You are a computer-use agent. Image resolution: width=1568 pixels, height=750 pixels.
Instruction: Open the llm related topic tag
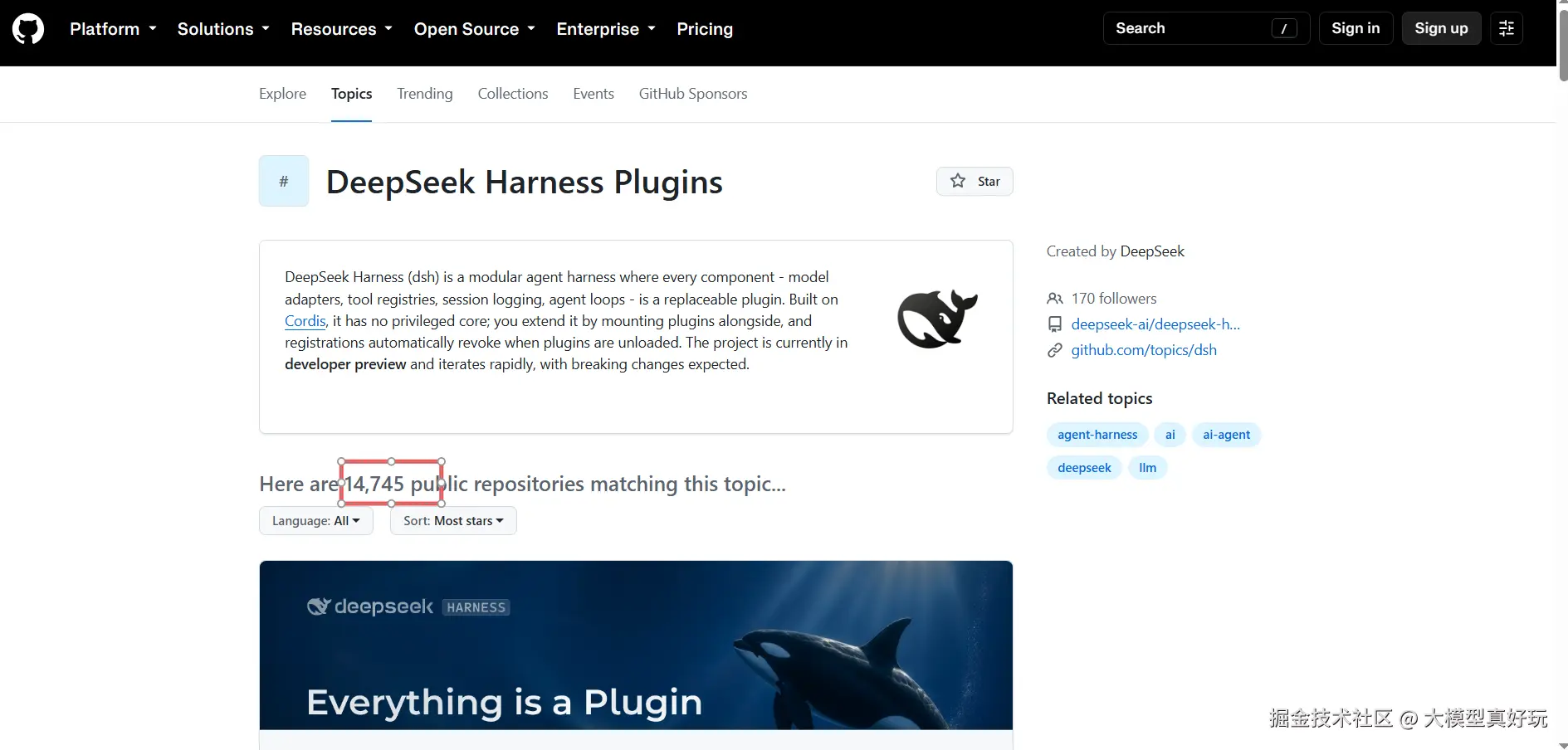(x=1148, y=468)
